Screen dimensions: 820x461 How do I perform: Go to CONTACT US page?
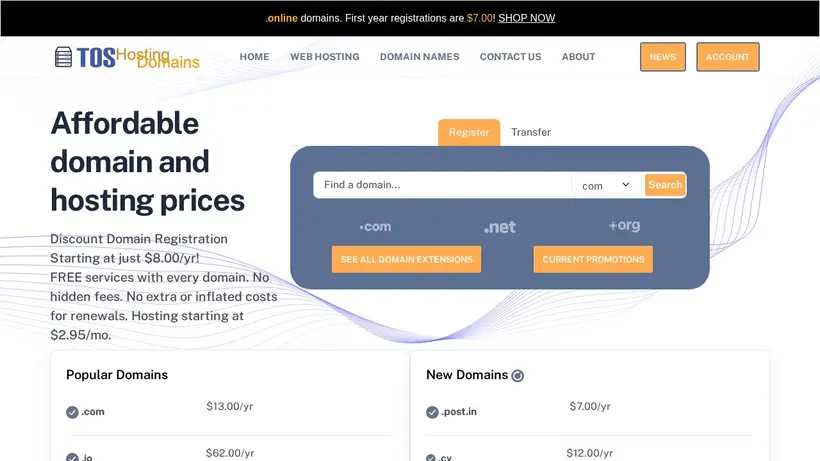point(510,57)
